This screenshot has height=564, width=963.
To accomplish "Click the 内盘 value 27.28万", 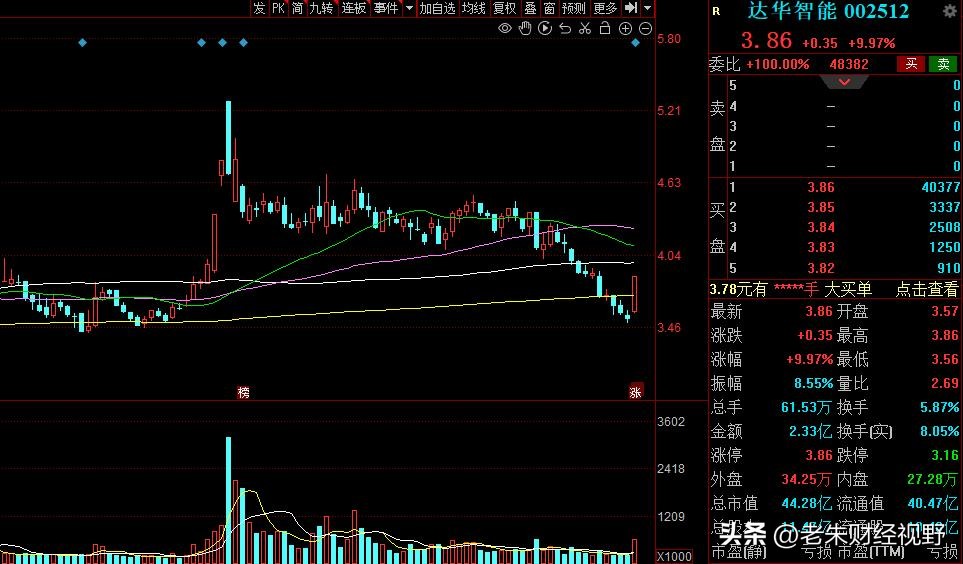I will tap(933, 479).
